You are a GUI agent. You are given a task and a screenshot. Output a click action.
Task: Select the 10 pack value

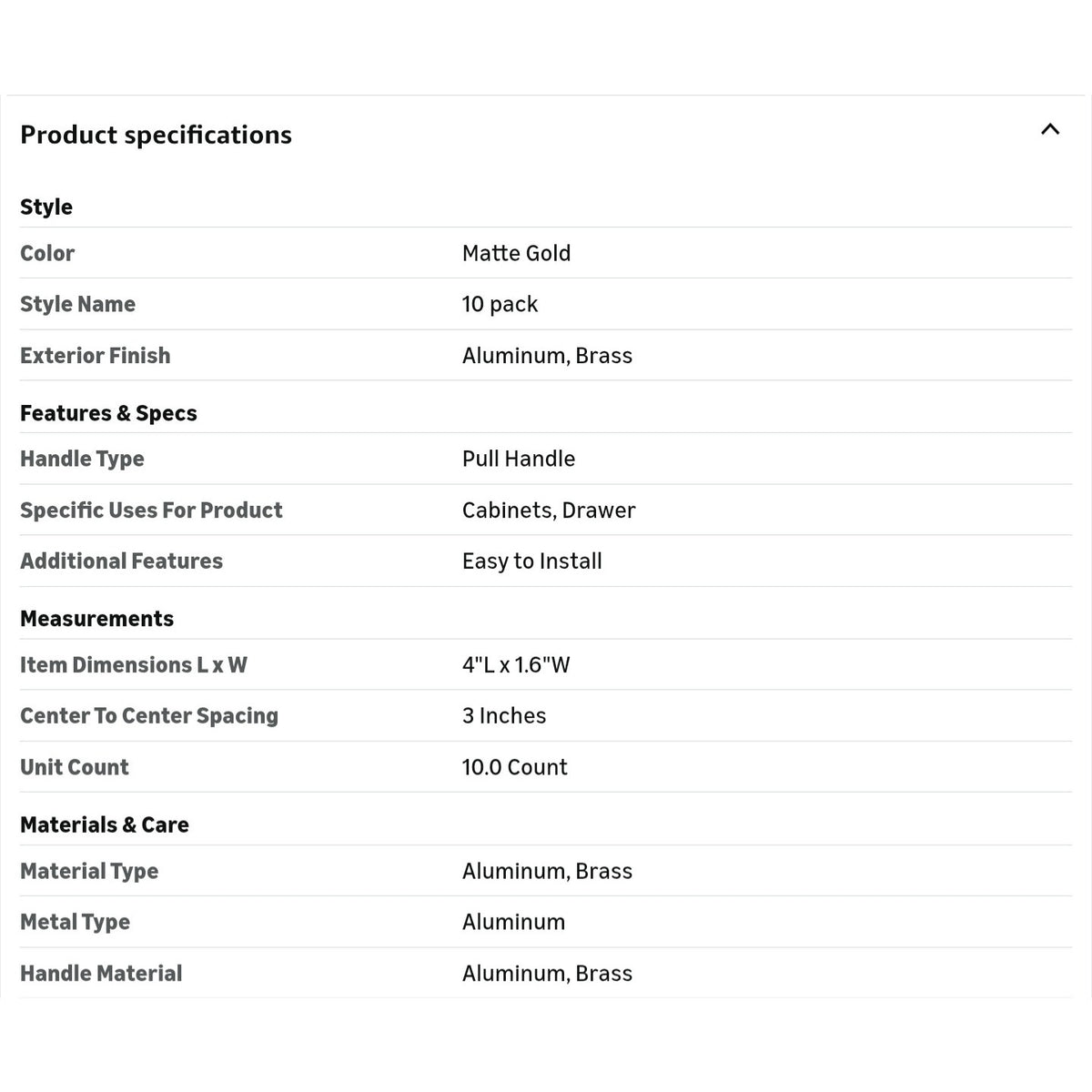pyautogui.click(x=500, y=305)
